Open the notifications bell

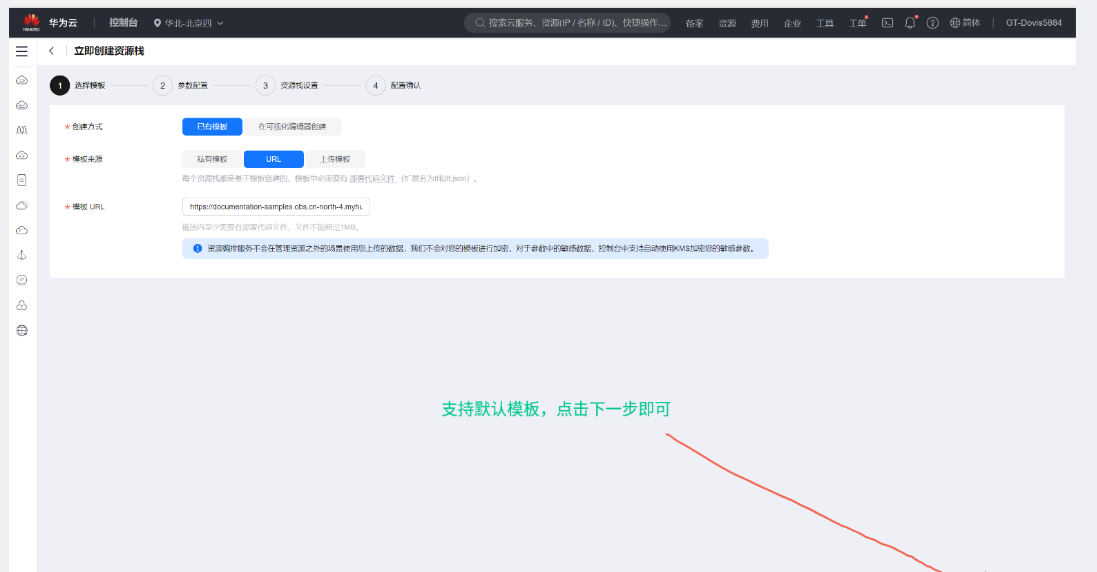pos(910,23)
